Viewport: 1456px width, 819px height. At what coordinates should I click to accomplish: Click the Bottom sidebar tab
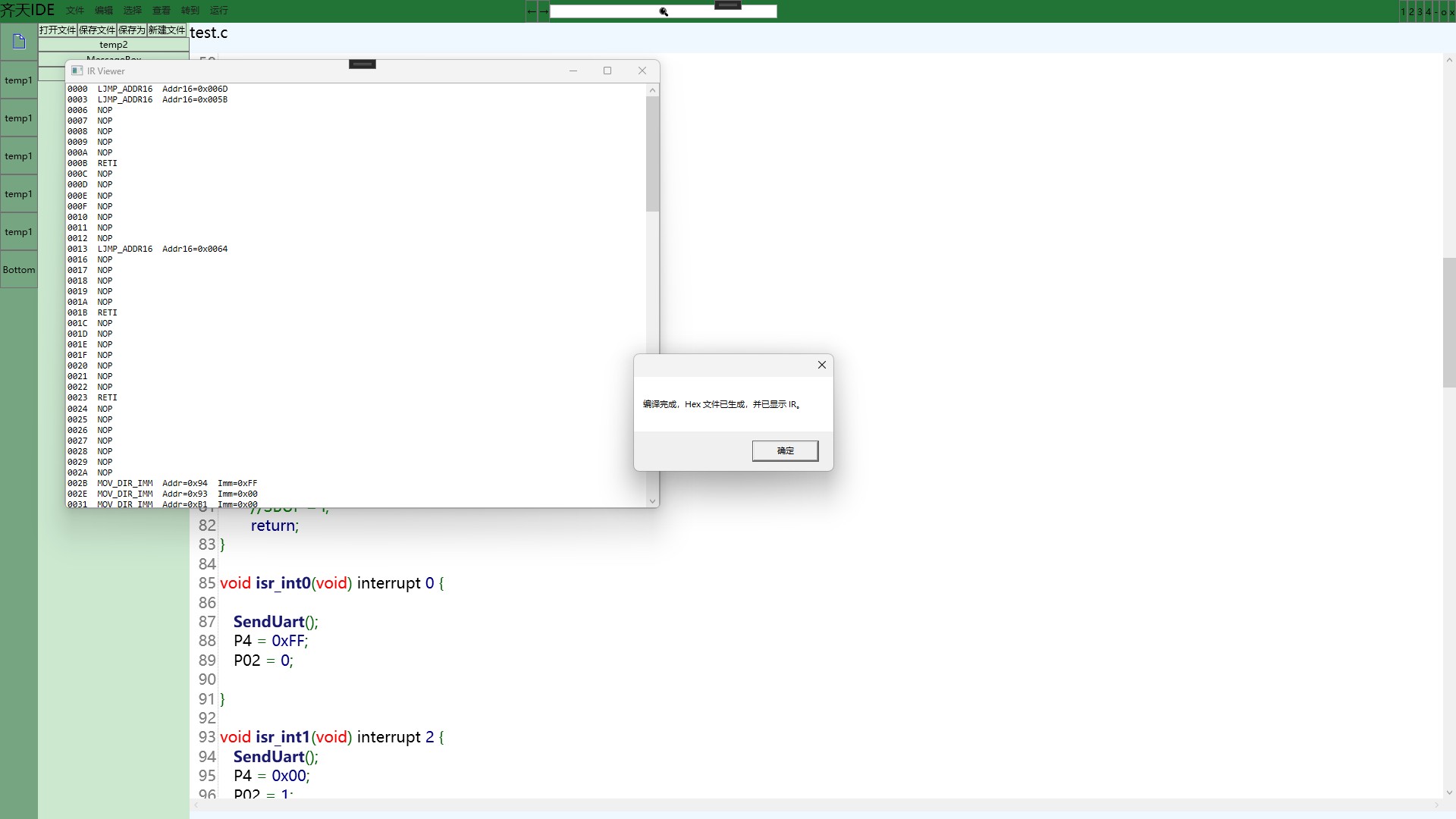pyautogui.click(x=19, y=269)
